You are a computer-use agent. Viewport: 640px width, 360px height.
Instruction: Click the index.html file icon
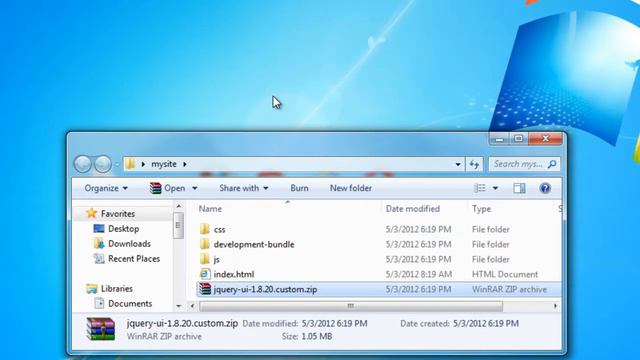[205, 274]
